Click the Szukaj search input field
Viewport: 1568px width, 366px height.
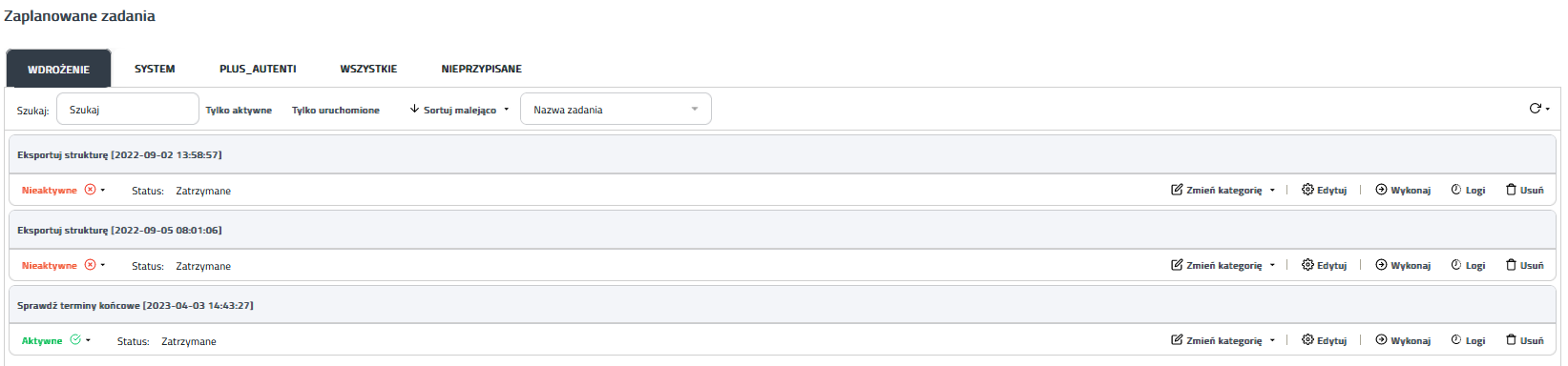click(x=128, y=109)
